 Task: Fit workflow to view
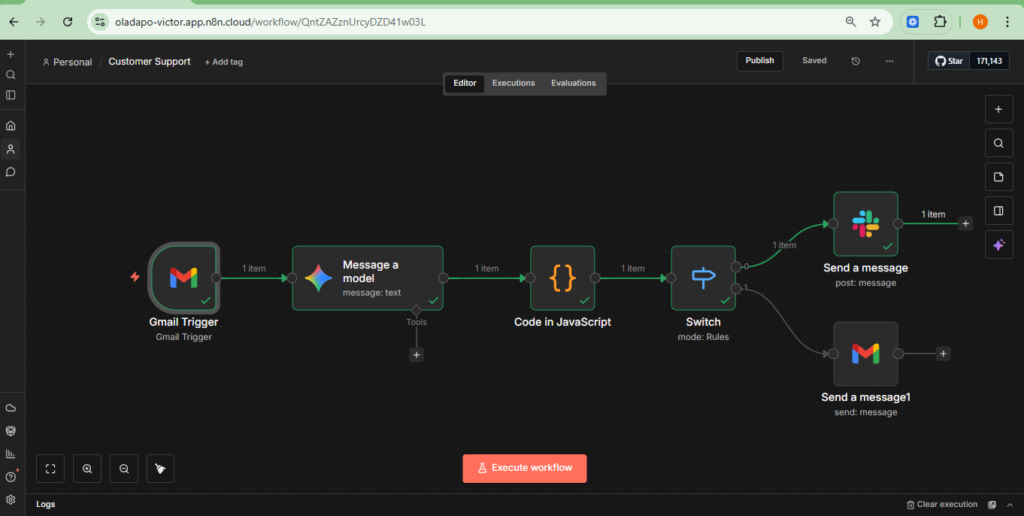click(x=50, y=468)
